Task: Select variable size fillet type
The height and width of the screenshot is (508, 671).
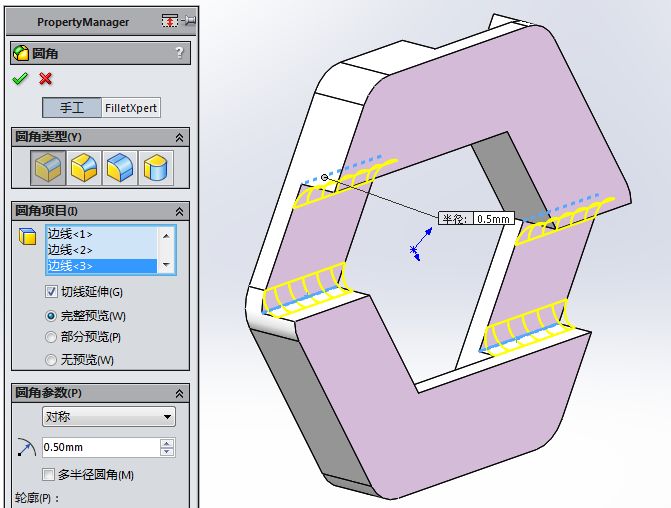Action: (x=84, y=168)
